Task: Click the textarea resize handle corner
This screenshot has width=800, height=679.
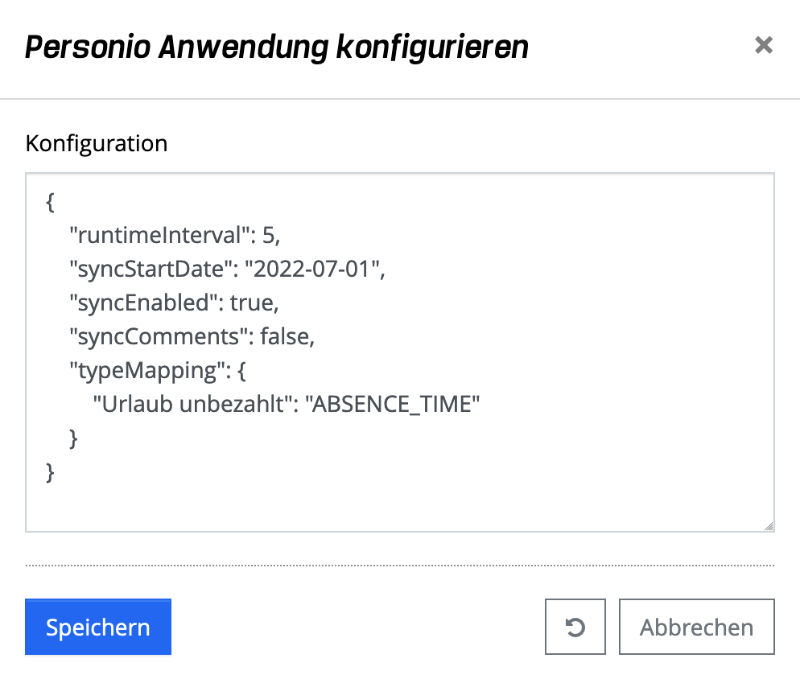Action: (769, 526)
